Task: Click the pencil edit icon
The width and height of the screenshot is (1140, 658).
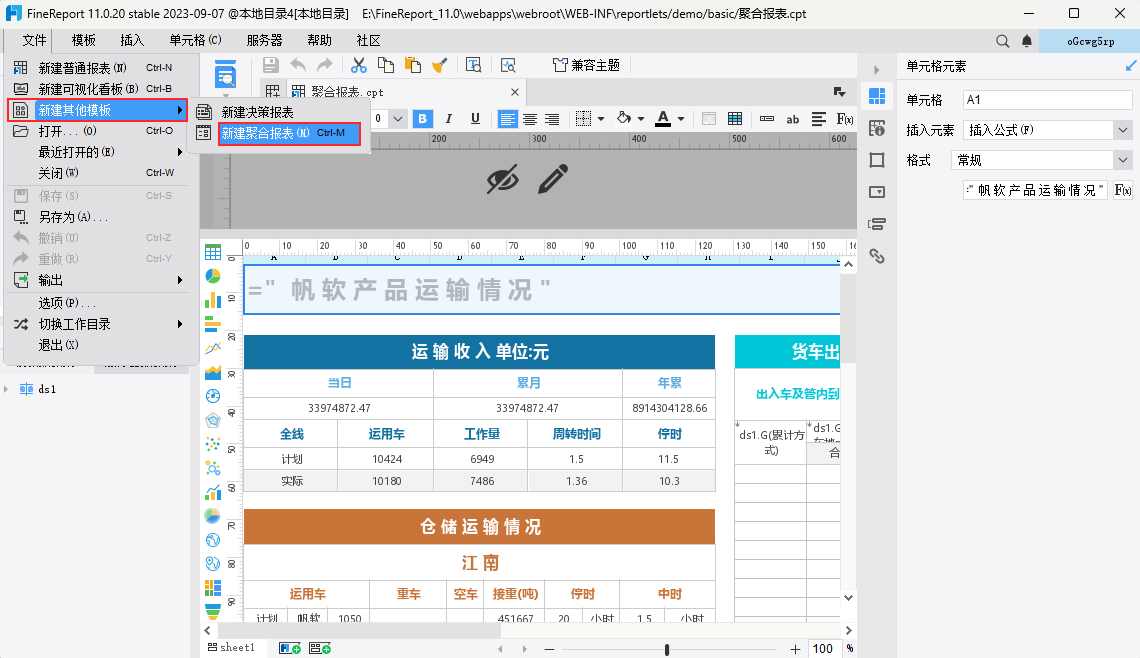Action: pos(553,180)
